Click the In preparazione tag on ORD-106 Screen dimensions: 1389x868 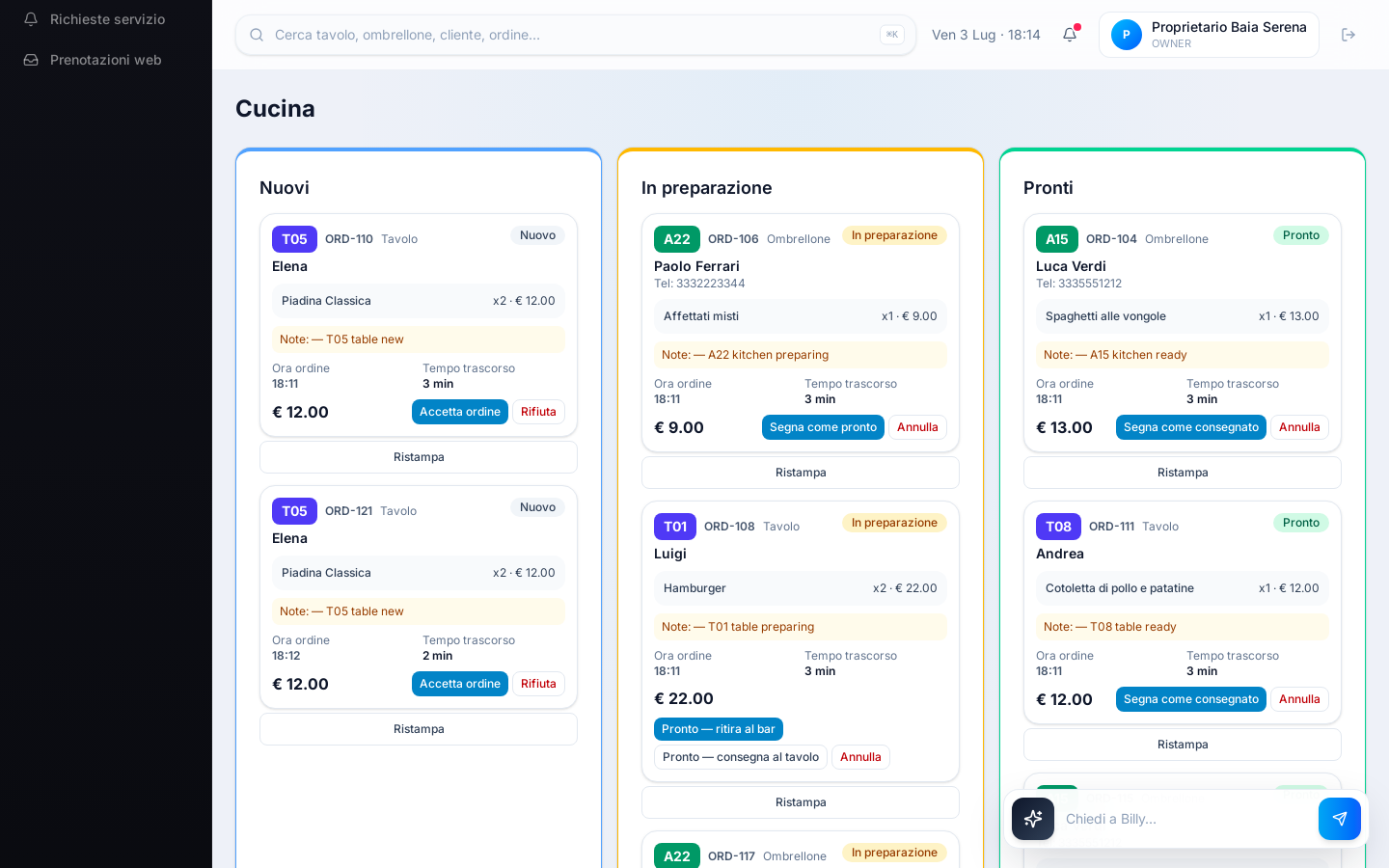(x=894, y=235)
